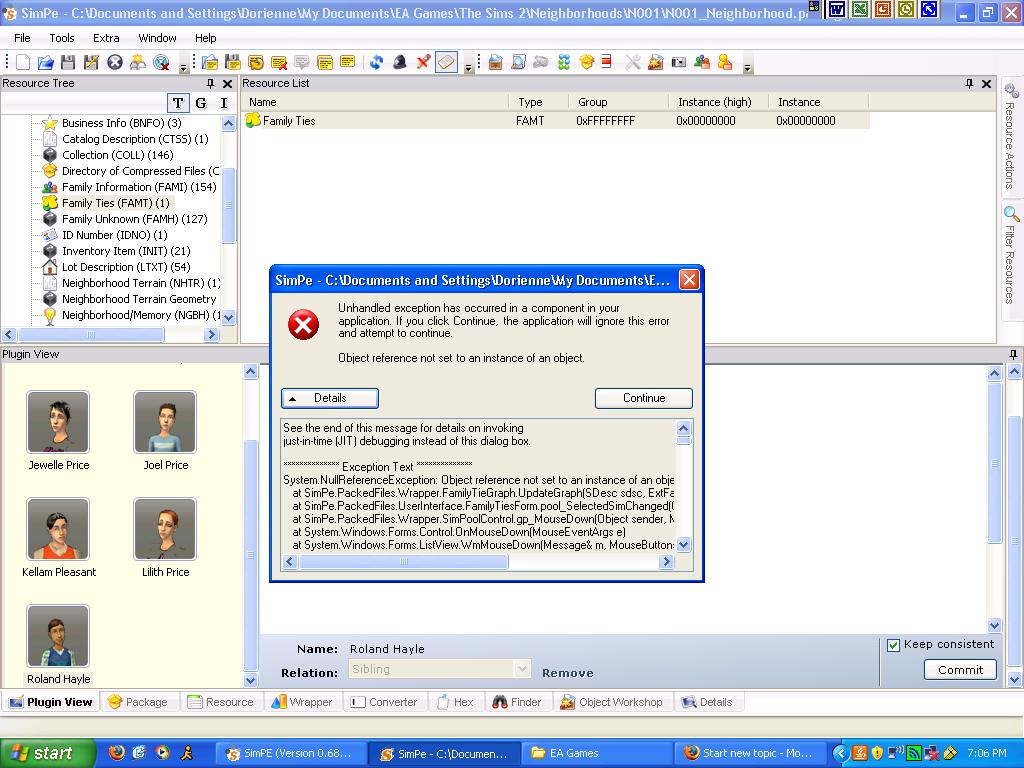Switch to the Hex tab
The image size is (1024, 768).
point(455,702)
